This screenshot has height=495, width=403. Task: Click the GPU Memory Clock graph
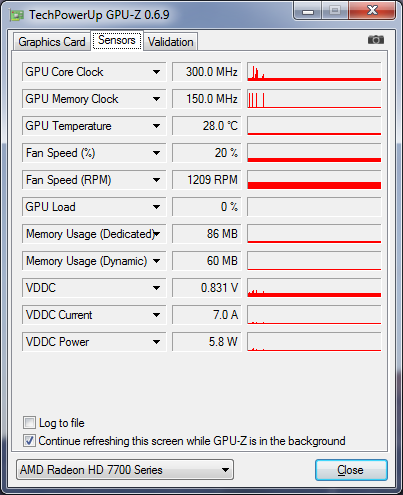(314, 99)
